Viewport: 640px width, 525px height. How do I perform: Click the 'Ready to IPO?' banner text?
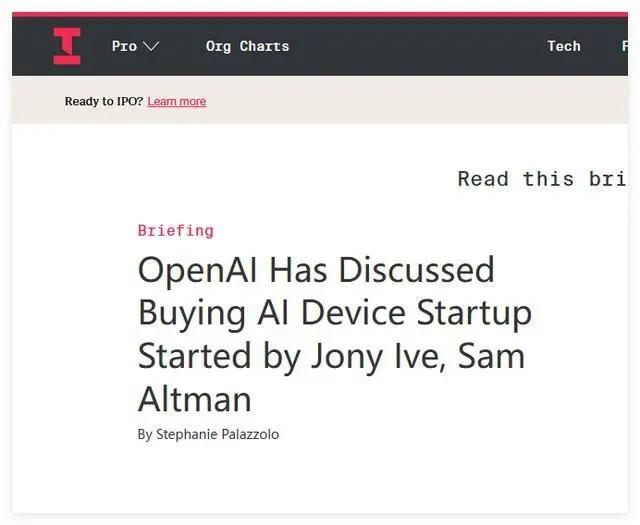104,101
